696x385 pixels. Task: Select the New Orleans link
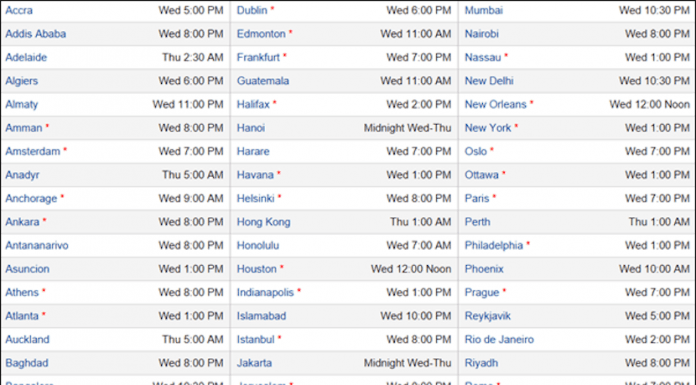point(495,104)
